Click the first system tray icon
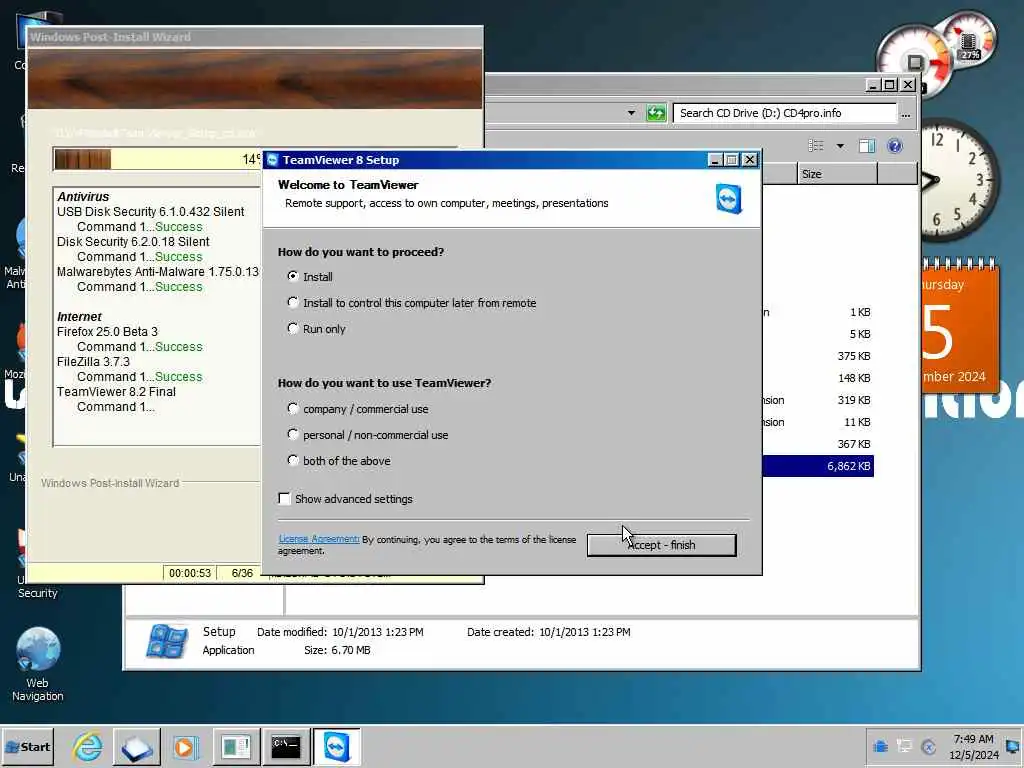The height and width of the screenshot is (768, 1024). pyautogui.click(x=880, y=746)
